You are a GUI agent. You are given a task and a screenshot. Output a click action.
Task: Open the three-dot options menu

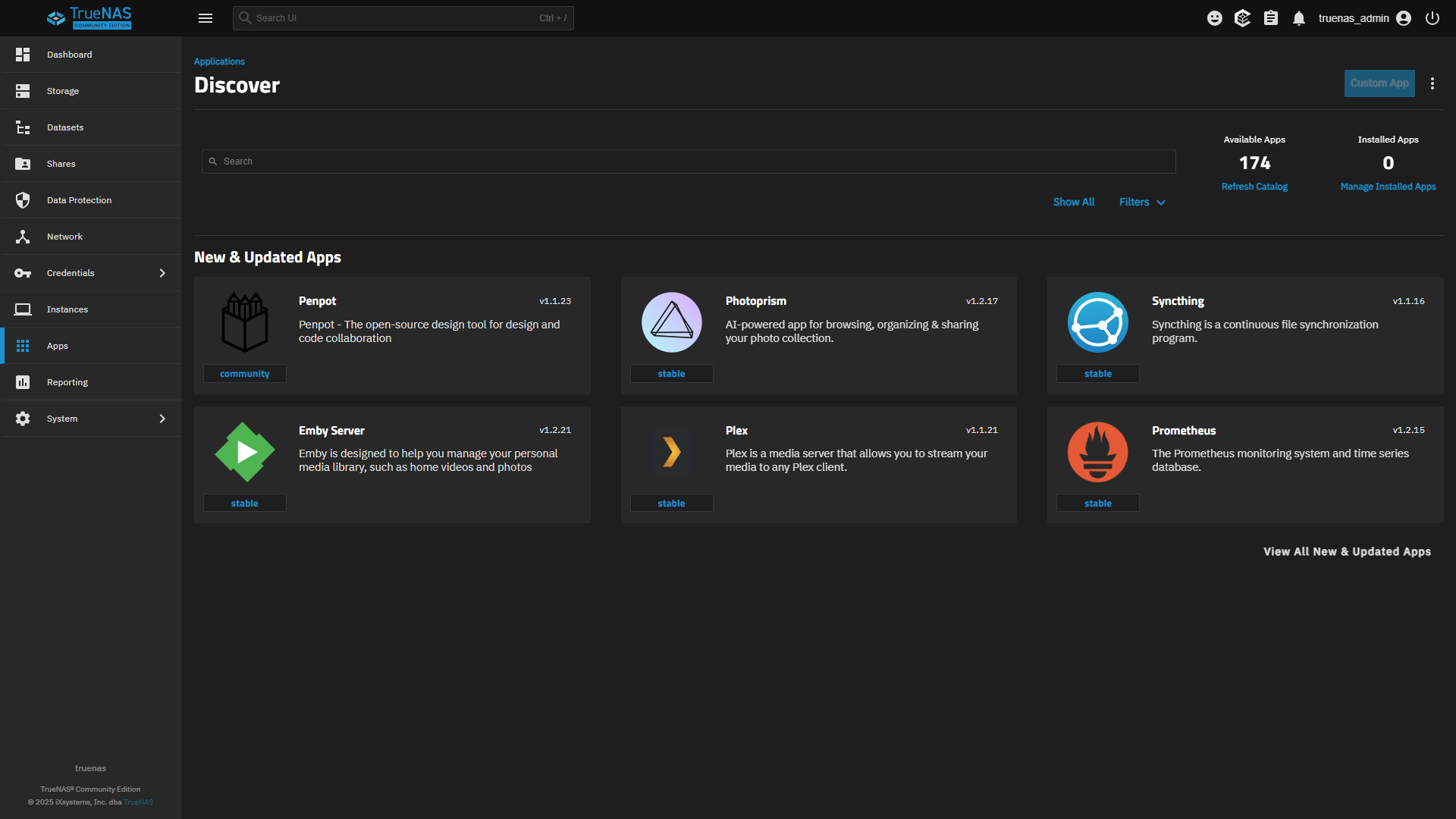[1432, 83]
